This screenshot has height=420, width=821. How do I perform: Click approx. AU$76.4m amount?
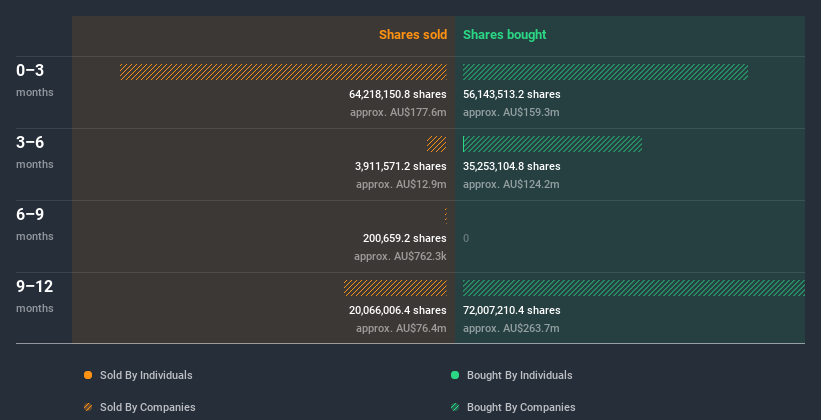(402, 328)
